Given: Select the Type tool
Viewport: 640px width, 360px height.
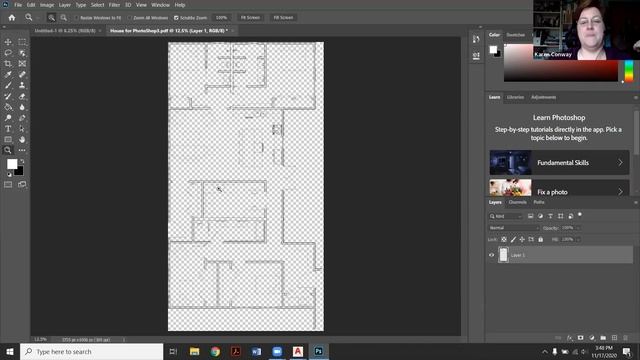Looking at the screenshot, I should pos(8,129).
